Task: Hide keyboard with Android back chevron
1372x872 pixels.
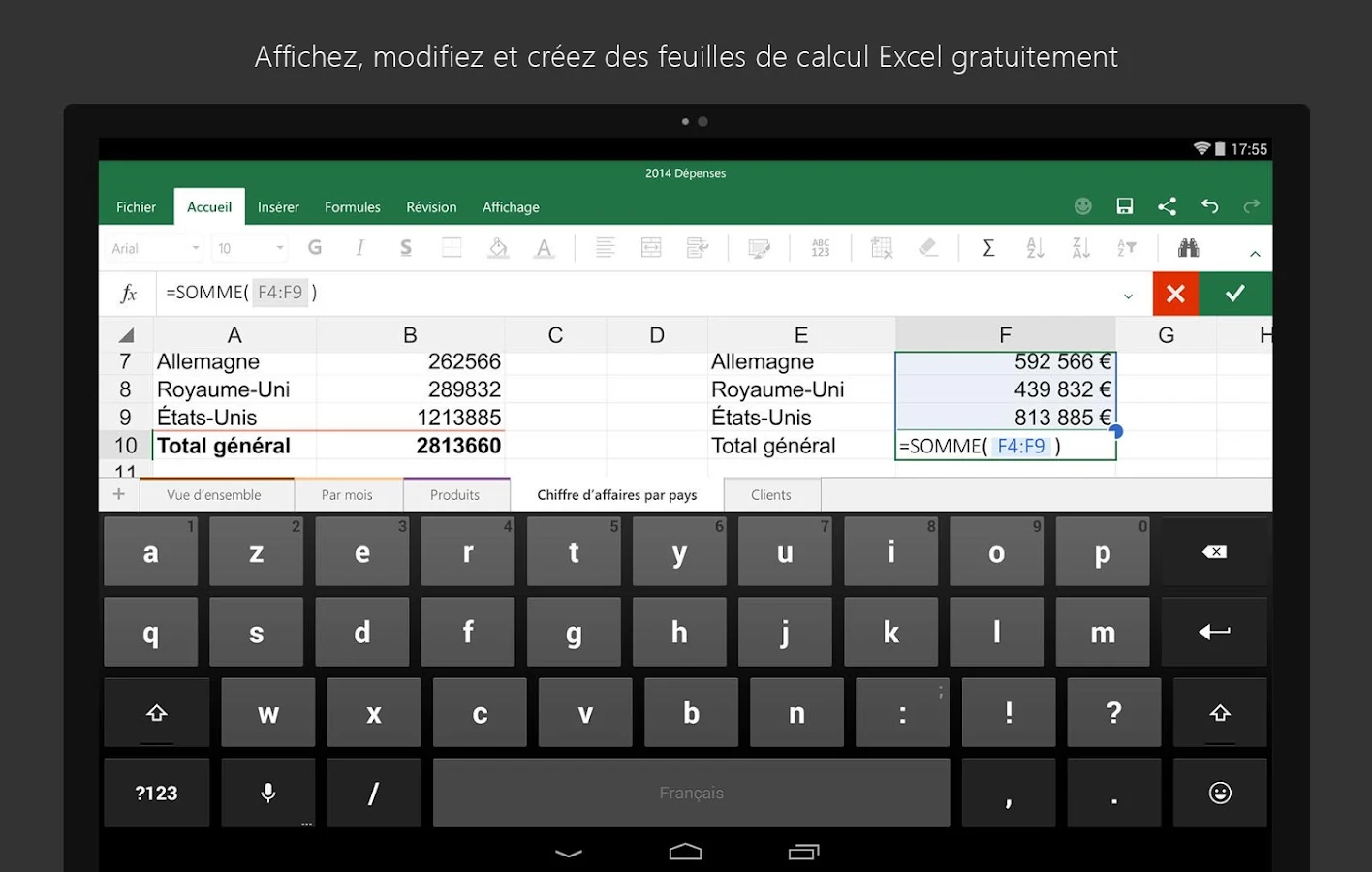Action: [x=569, y=853]
